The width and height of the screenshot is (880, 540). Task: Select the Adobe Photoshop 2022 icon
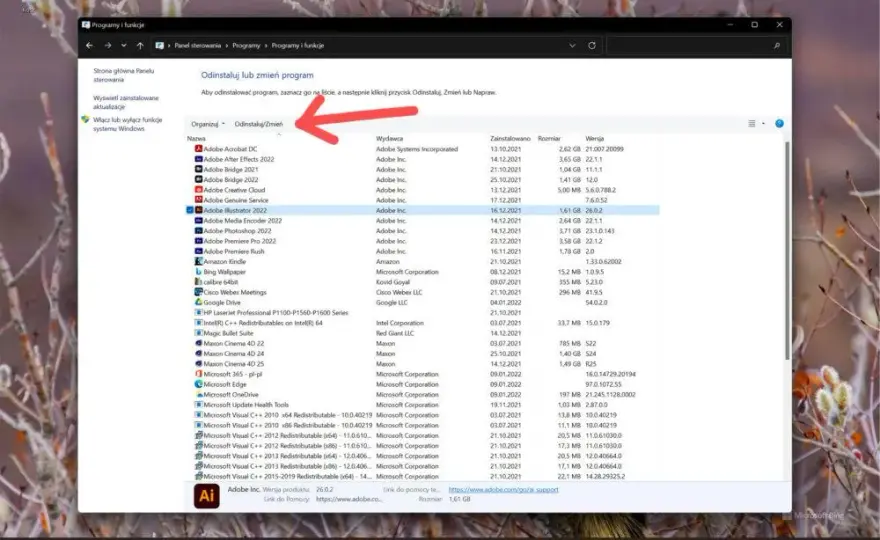(x=198, y=231)
